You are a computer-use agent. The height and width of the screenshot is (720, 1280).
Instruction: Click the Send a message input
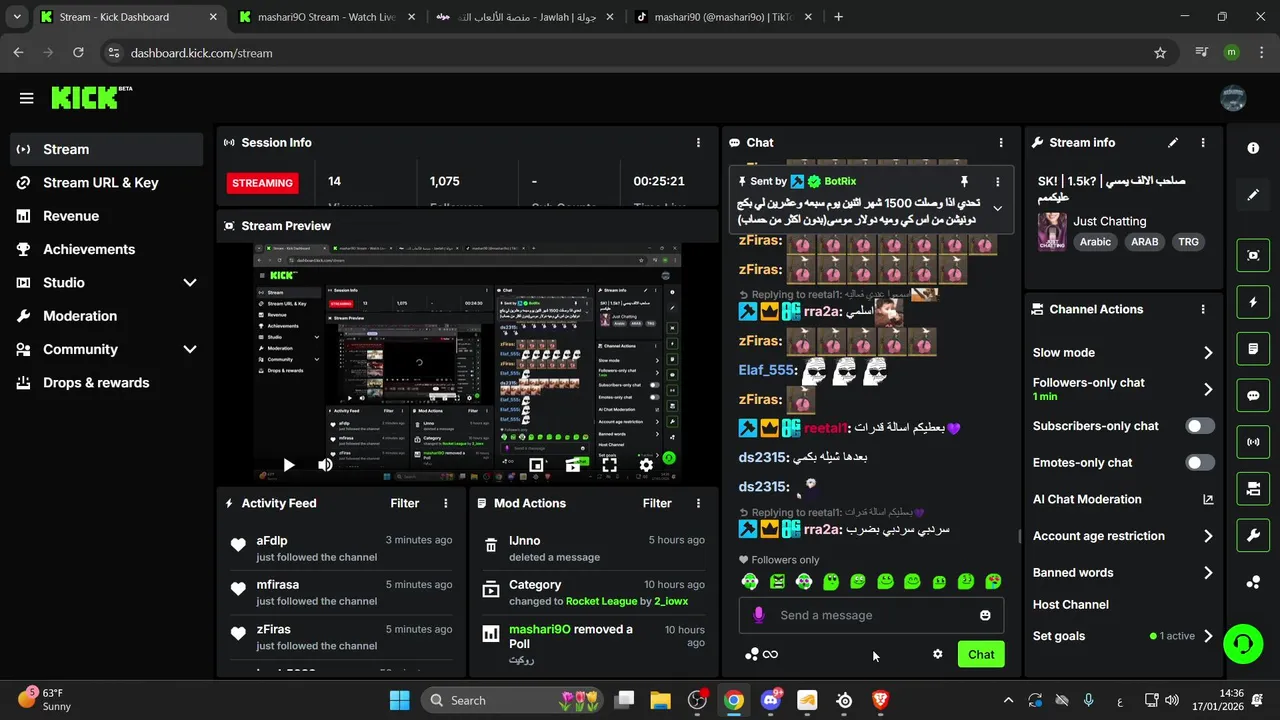click(x=871, y=615)
